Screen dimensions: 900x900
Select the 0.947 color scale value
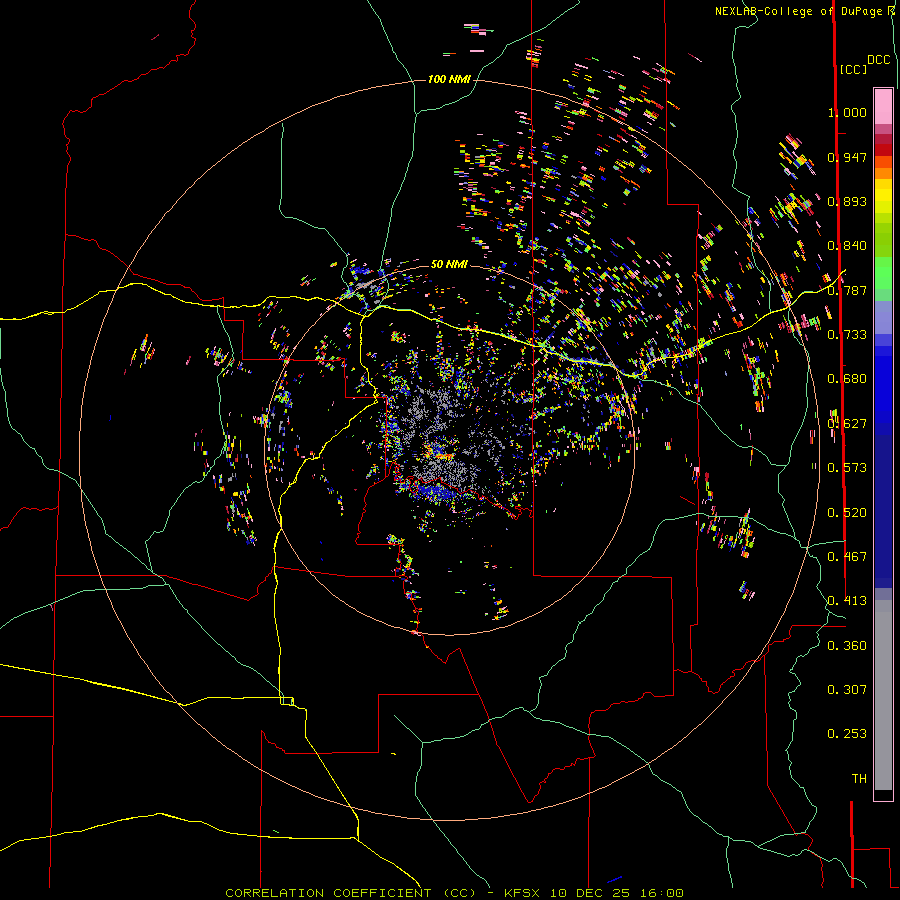click(847, 157)
